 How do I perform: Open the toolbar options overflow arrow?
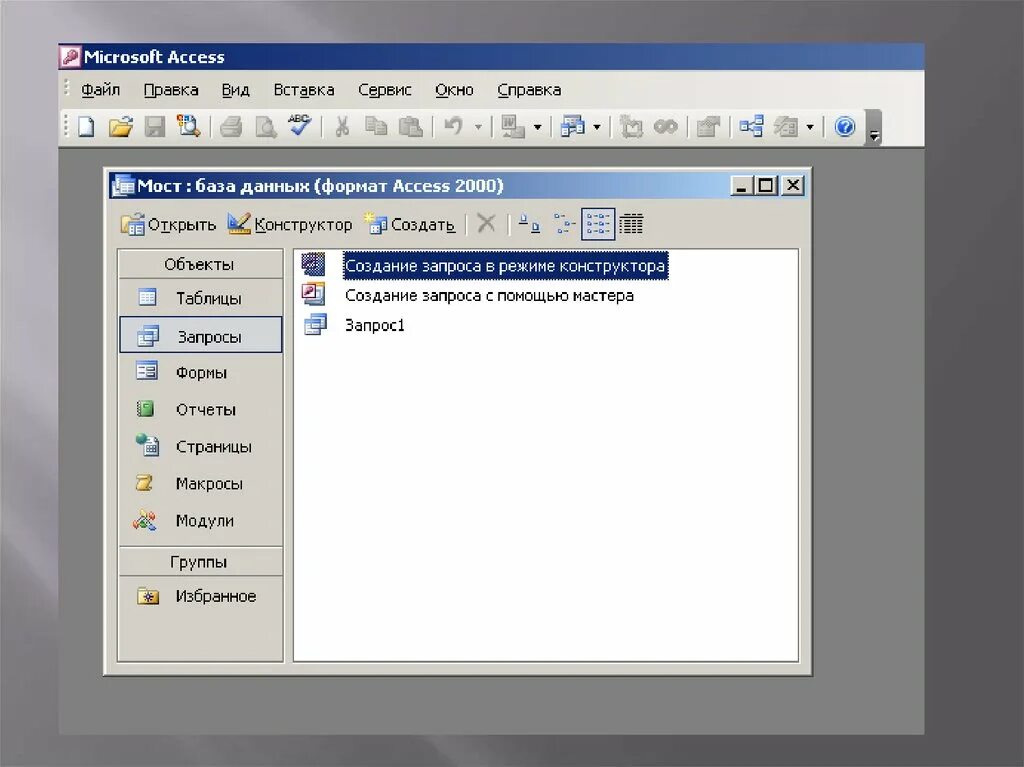click(874, 128)
